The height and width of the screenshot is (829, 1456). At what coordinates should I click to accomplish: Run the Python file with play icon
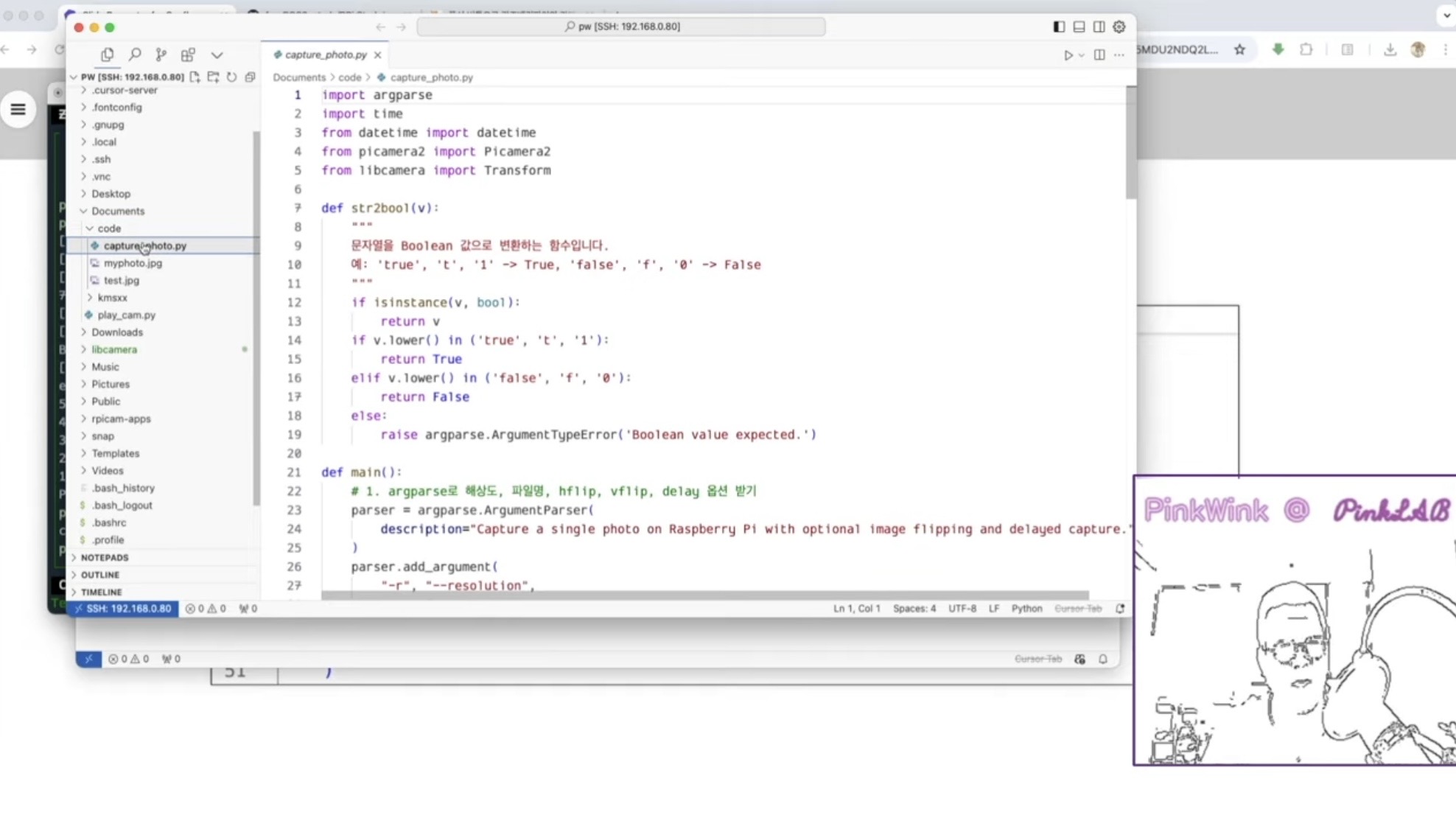coord(1068,55)
